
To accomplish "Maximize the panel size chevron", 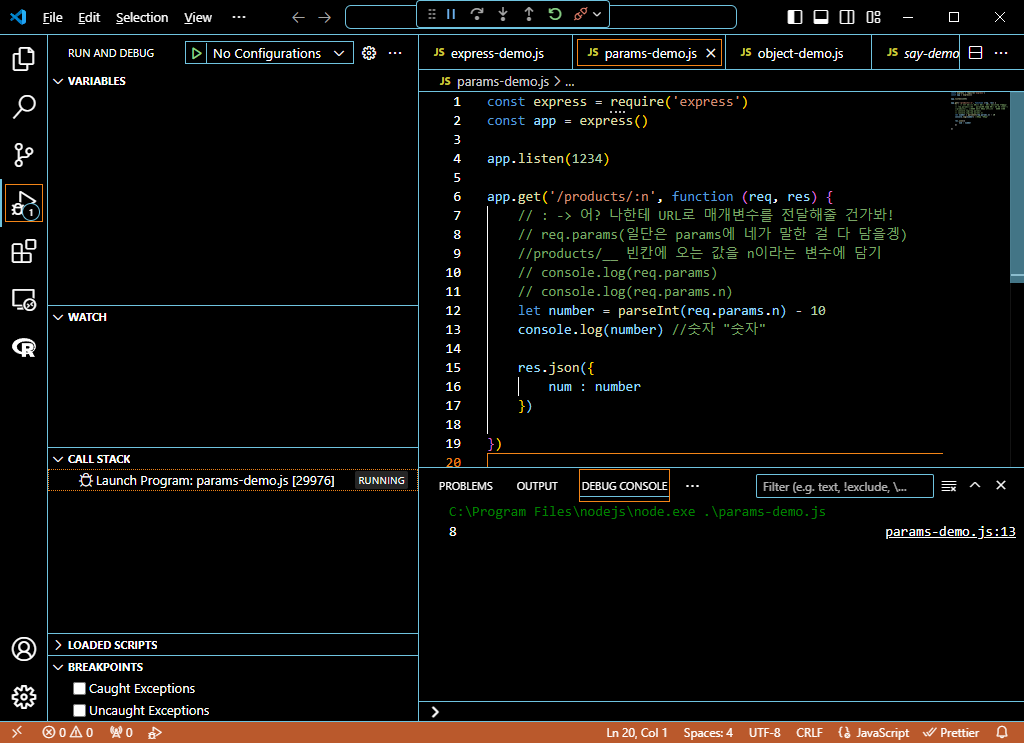I will tap(975, 485).
